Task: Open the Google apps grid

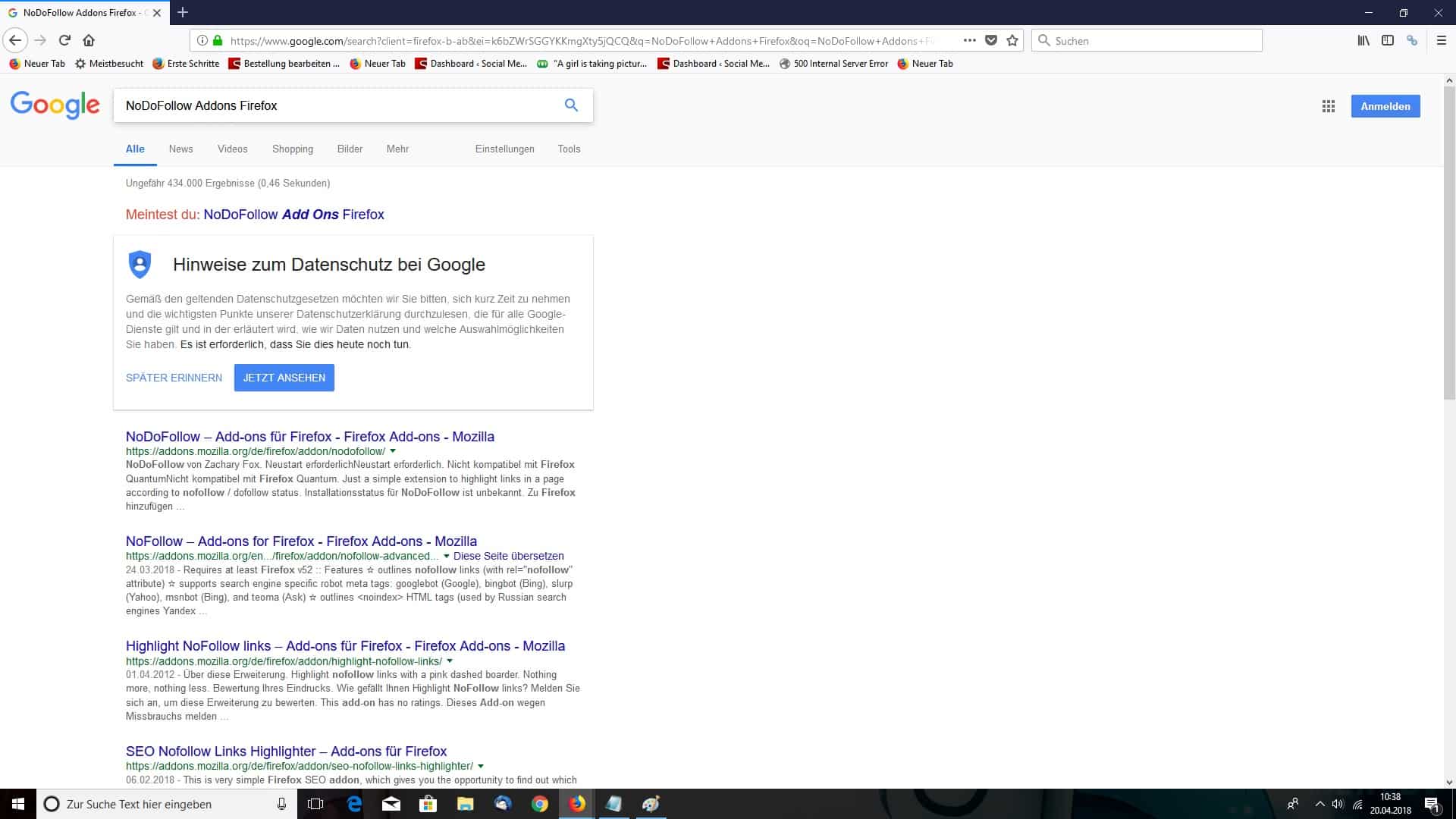Action: [x=1329, y=106]
